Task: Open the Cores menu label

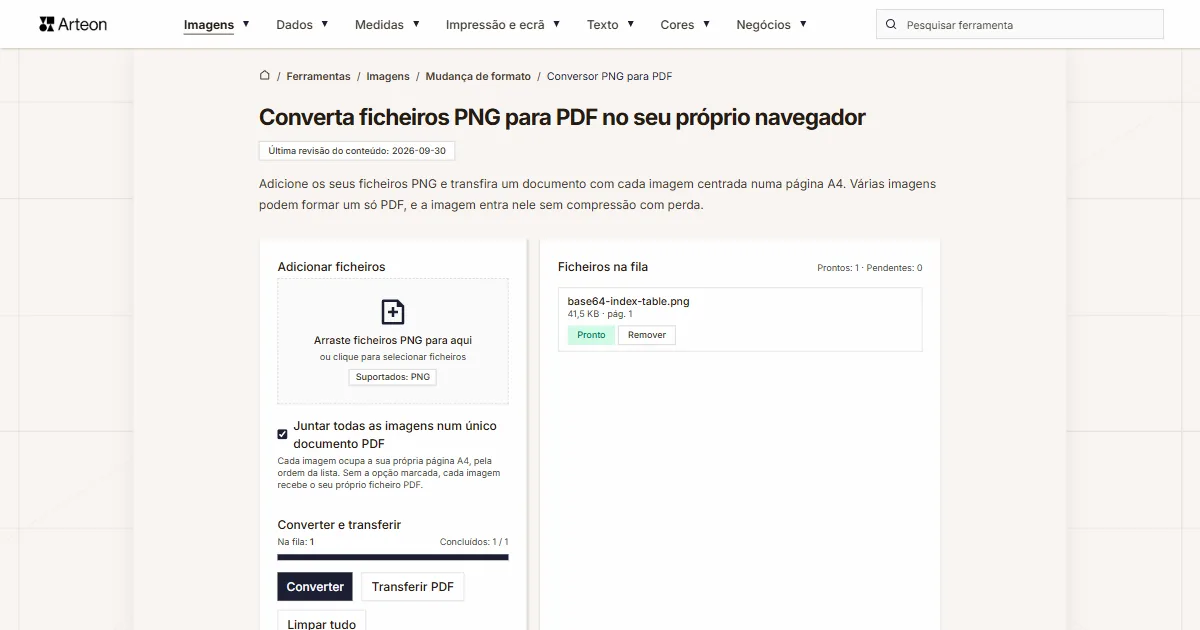Action: [677, 25]
